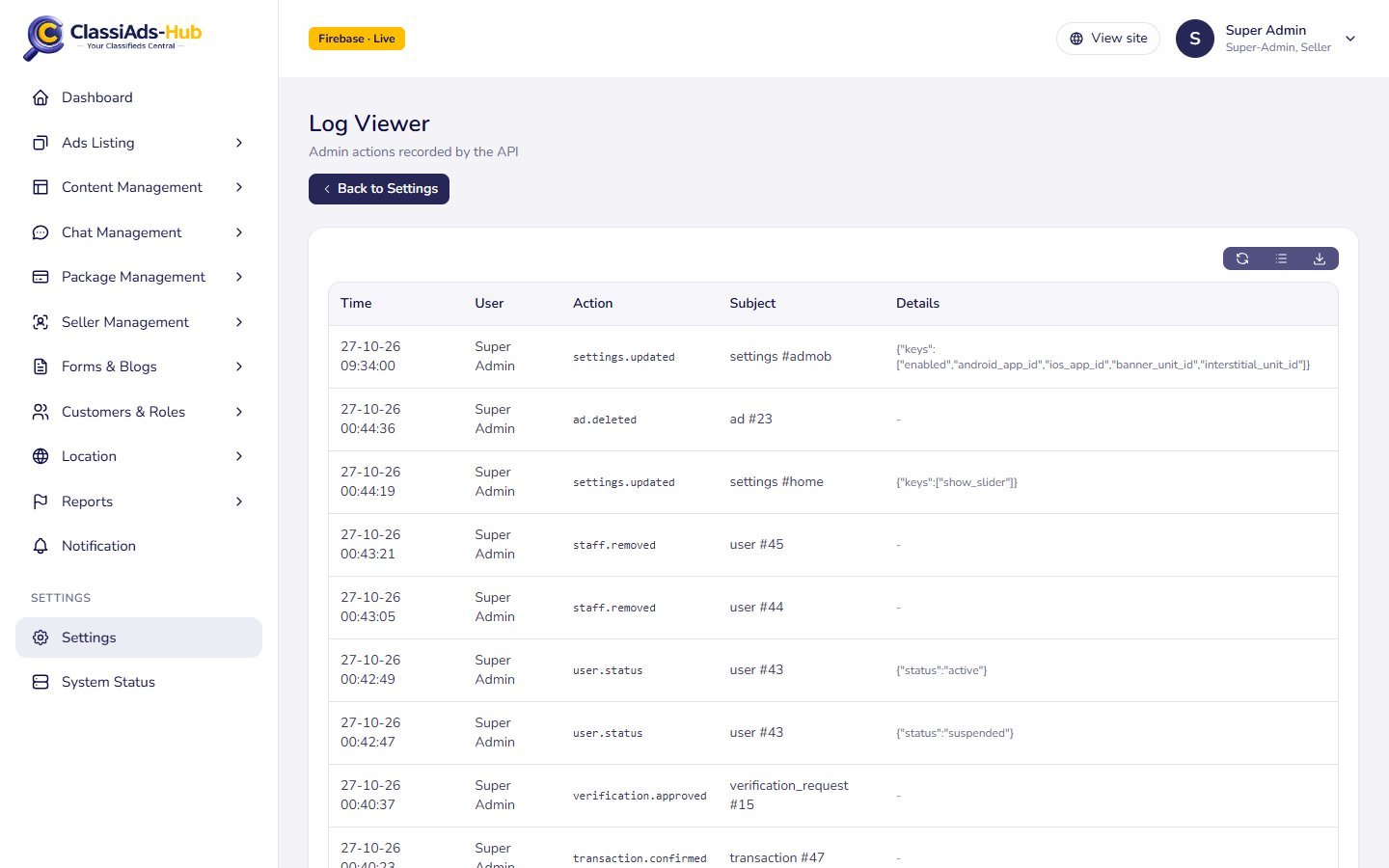Expand the Ads Listing submenu chevron
This screenshot has width=1389, height=868.
(239, 143)
